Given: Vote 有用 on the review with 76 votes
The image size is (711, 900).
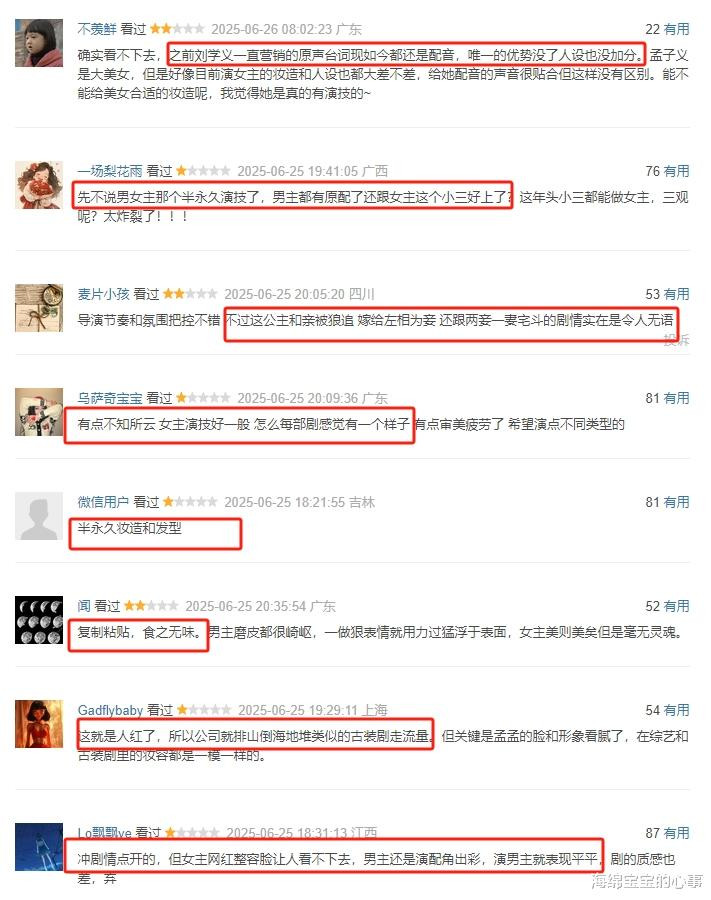Looking at the screenshot, I should coord(677,170).
